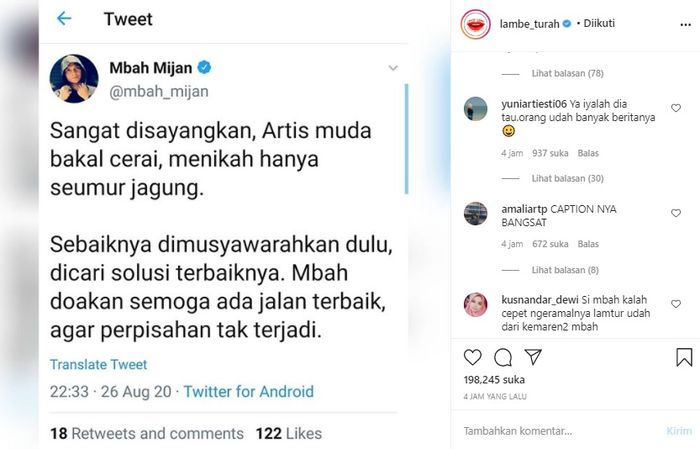The height and width of the screenshot is (449, 700).
Task: Open Mbah Mijan profile photo
Action: tap(74, 79)
